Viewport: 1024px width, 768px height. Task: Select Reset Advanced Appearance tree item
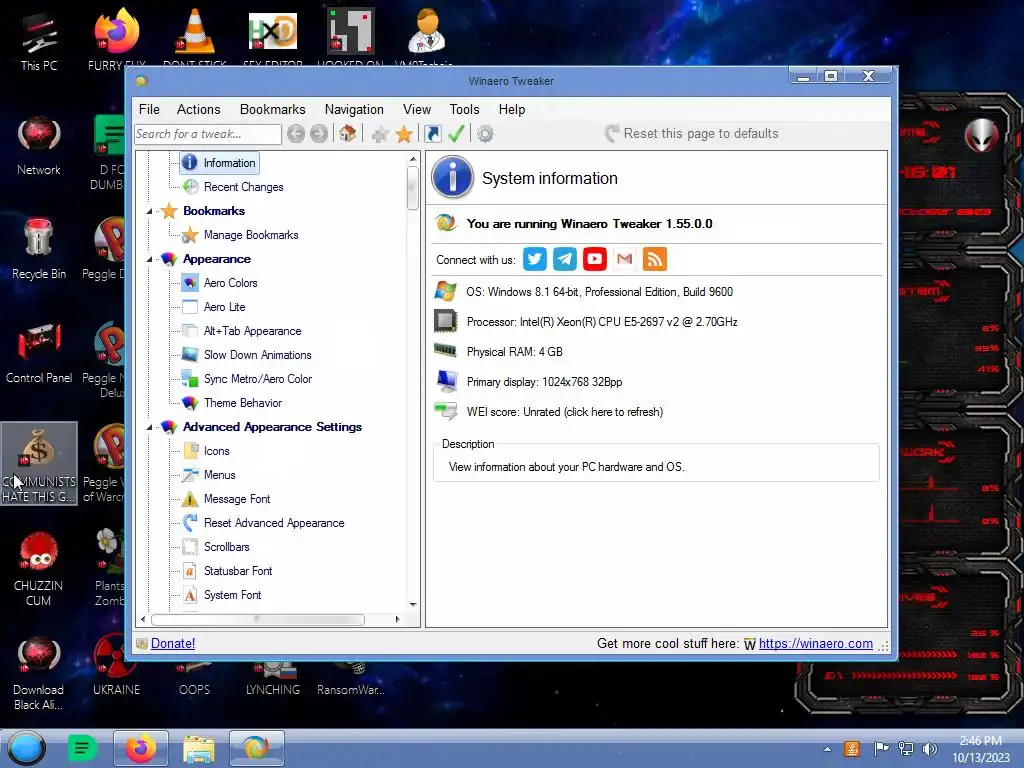point(274,523)
